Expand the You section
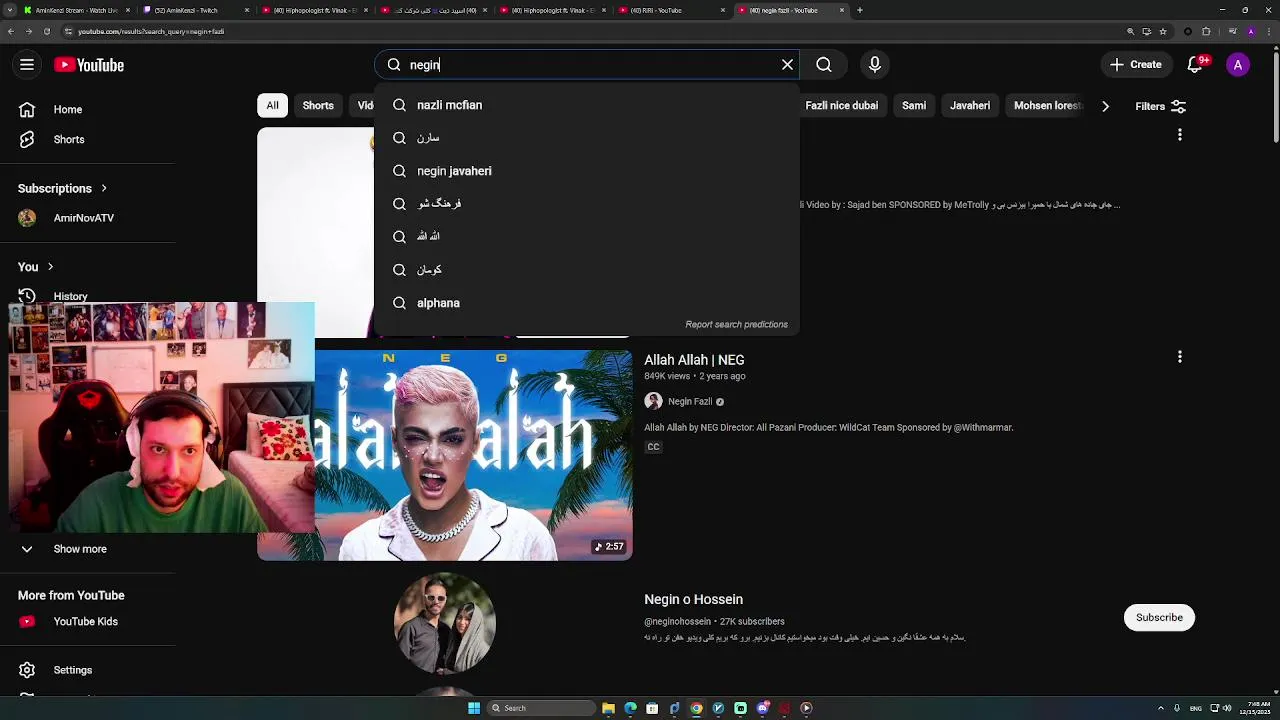Image resolution: width=1280 pixels, height=720 pixels. click(x=36, y=267)
